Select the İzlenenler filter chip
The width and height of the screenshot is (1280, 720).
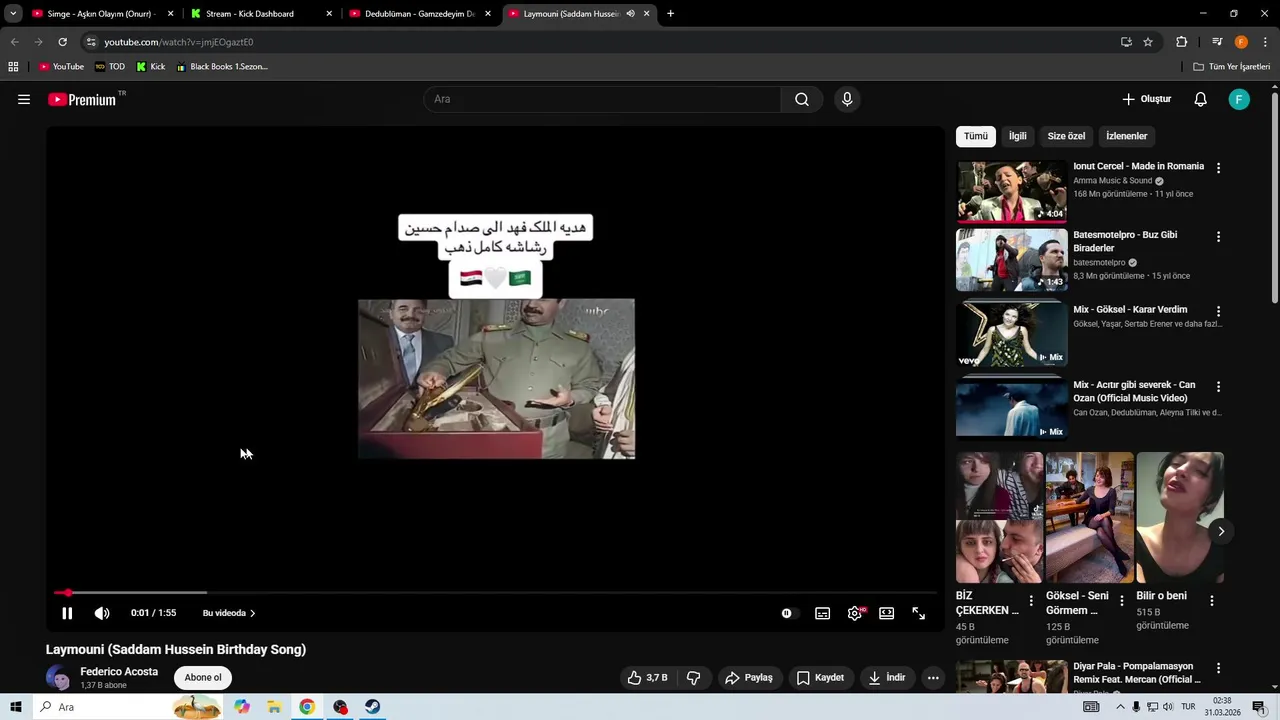[1126, 136]
